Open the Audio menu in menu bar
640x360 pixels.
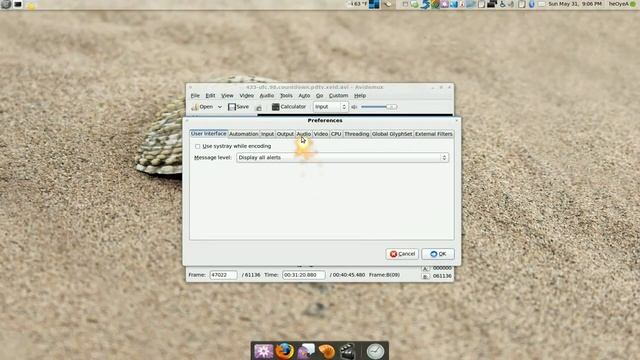click(x=267, y=96)
